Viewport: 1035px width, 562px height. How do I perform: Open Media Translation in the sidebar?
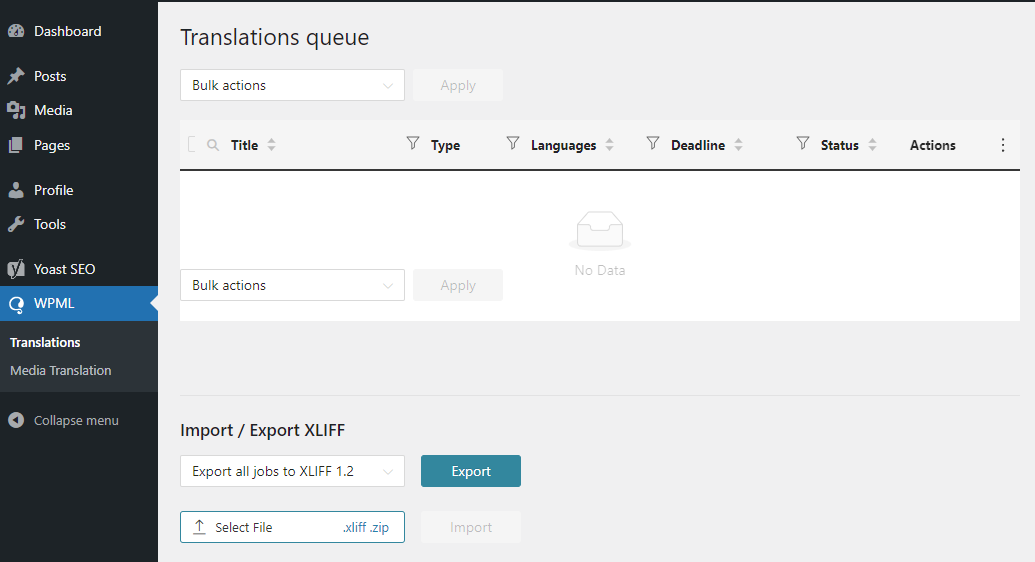(x=61, y=370)
